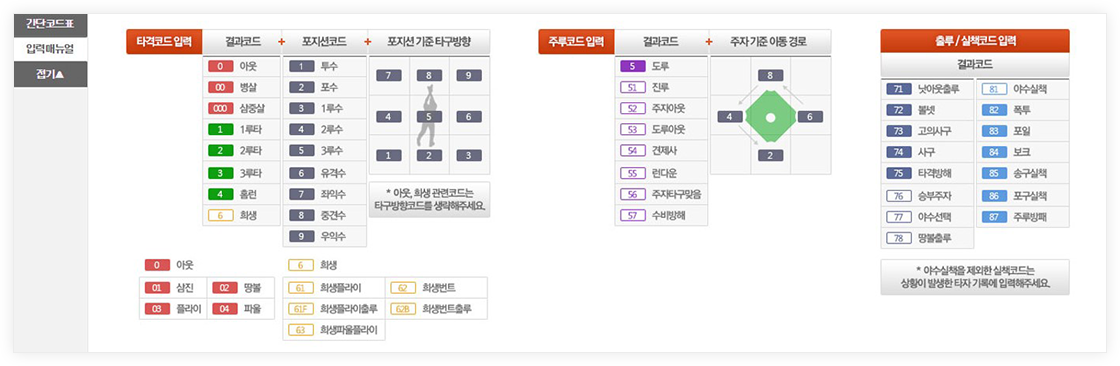Click the 03 badge for 플라이
The height and width of the screenshot is (366, 1120).
[x=156, y=309]
